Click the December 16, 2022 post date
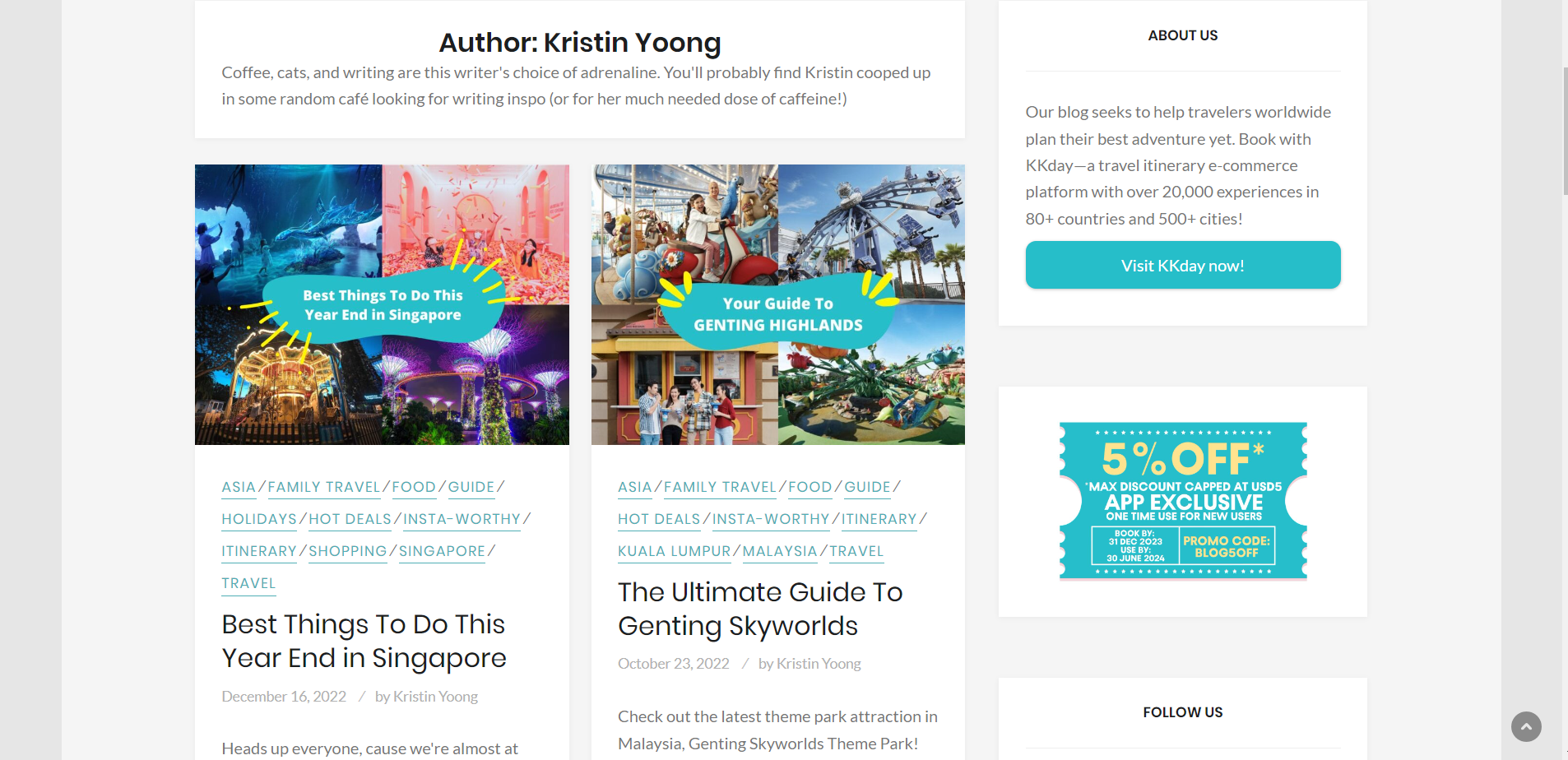 284,697
